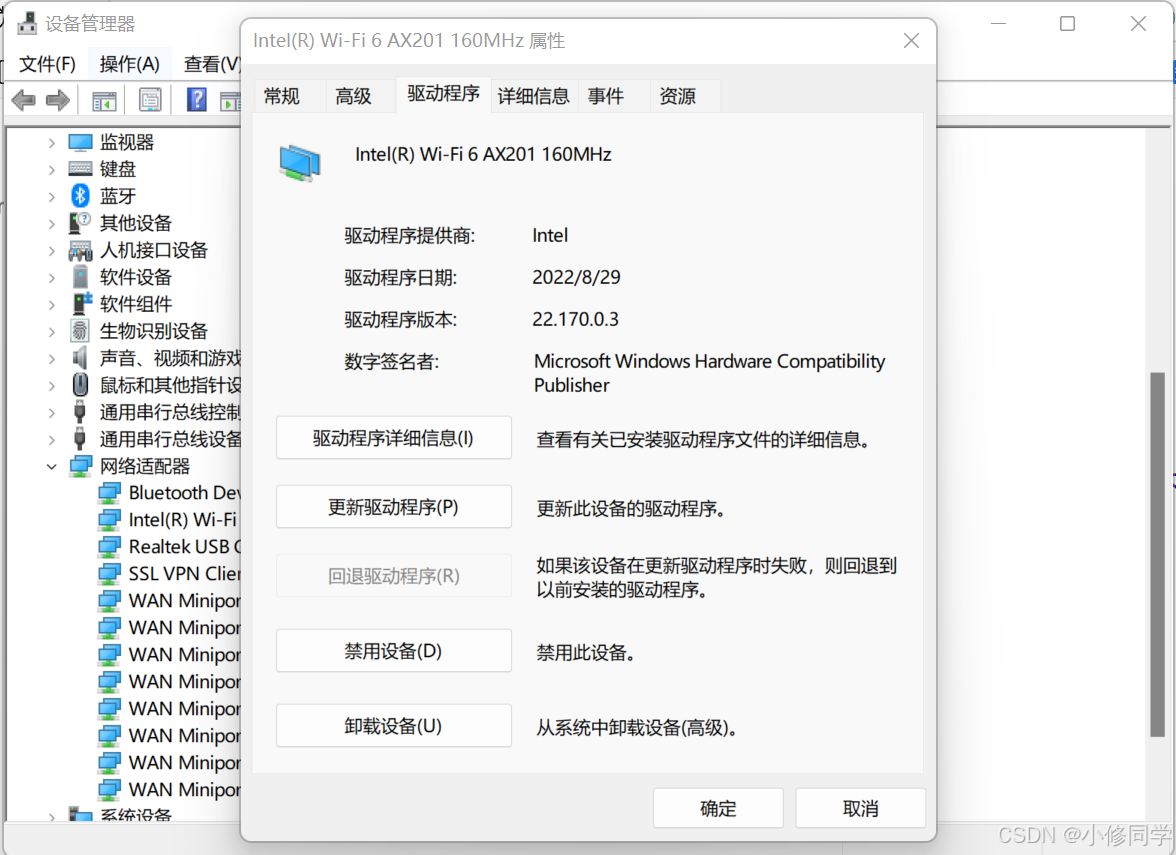
Task: Click the blue help question-mark icon
Action: click(196, 99)
